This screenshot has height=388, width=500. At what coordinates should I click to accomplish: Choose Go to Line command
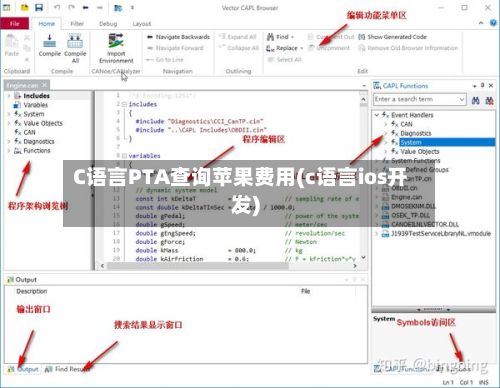(x=165, y=60)
